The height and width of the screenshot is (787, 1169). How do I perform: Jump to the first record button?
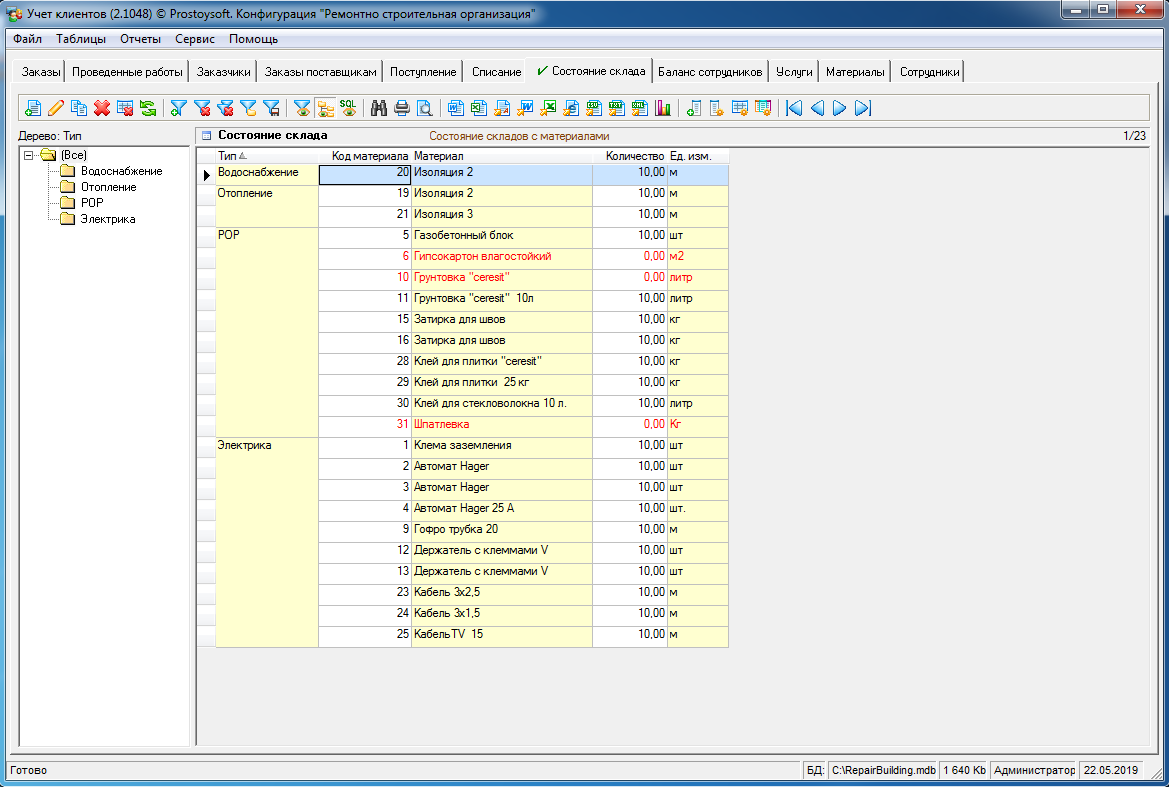pyautogui.click(x=794, y=108)
